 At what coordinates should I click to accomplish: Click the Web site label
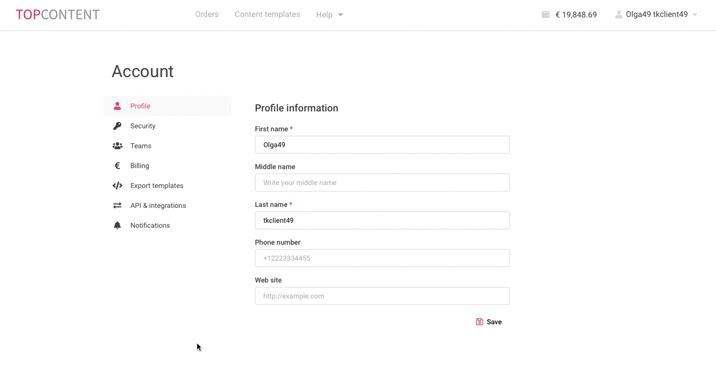(268, 280)
